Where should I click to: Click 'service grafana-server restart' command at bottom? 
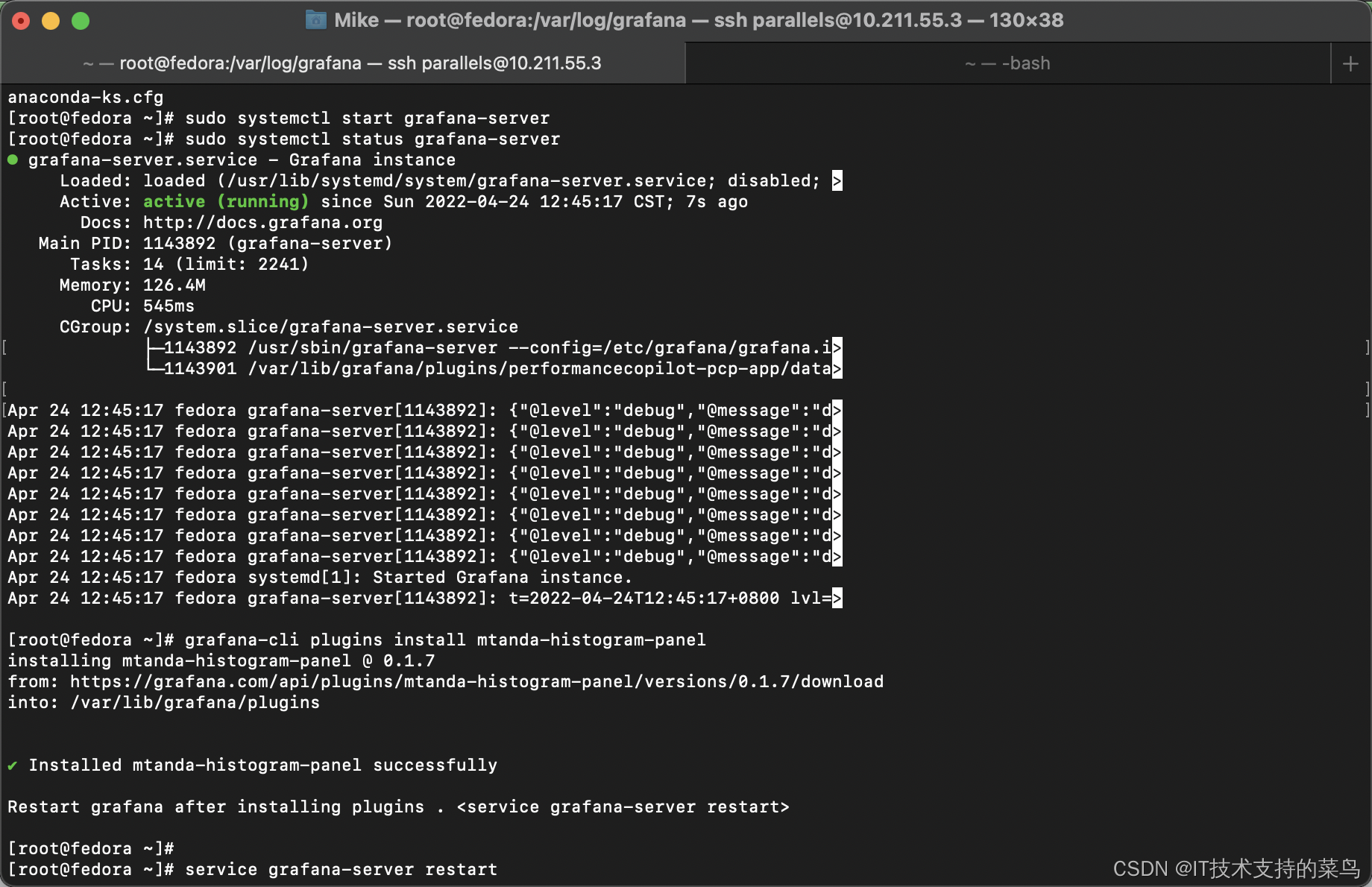[341, 869]
